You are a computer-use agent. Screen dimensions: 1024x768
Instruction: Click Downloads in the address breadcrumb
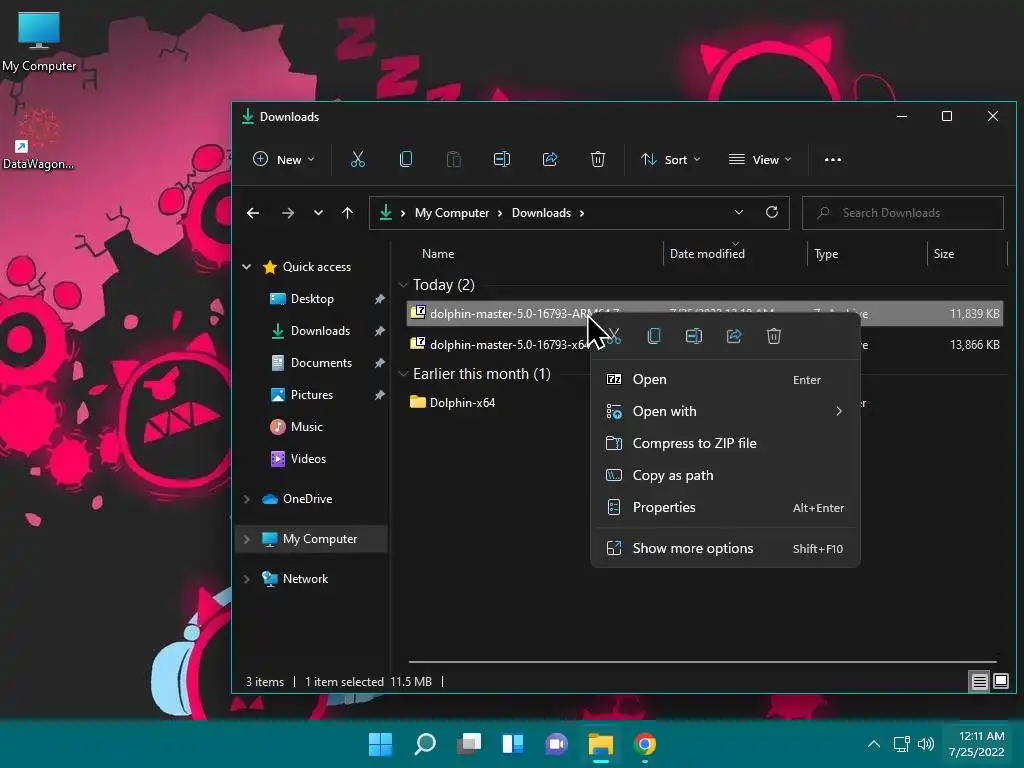541,213
